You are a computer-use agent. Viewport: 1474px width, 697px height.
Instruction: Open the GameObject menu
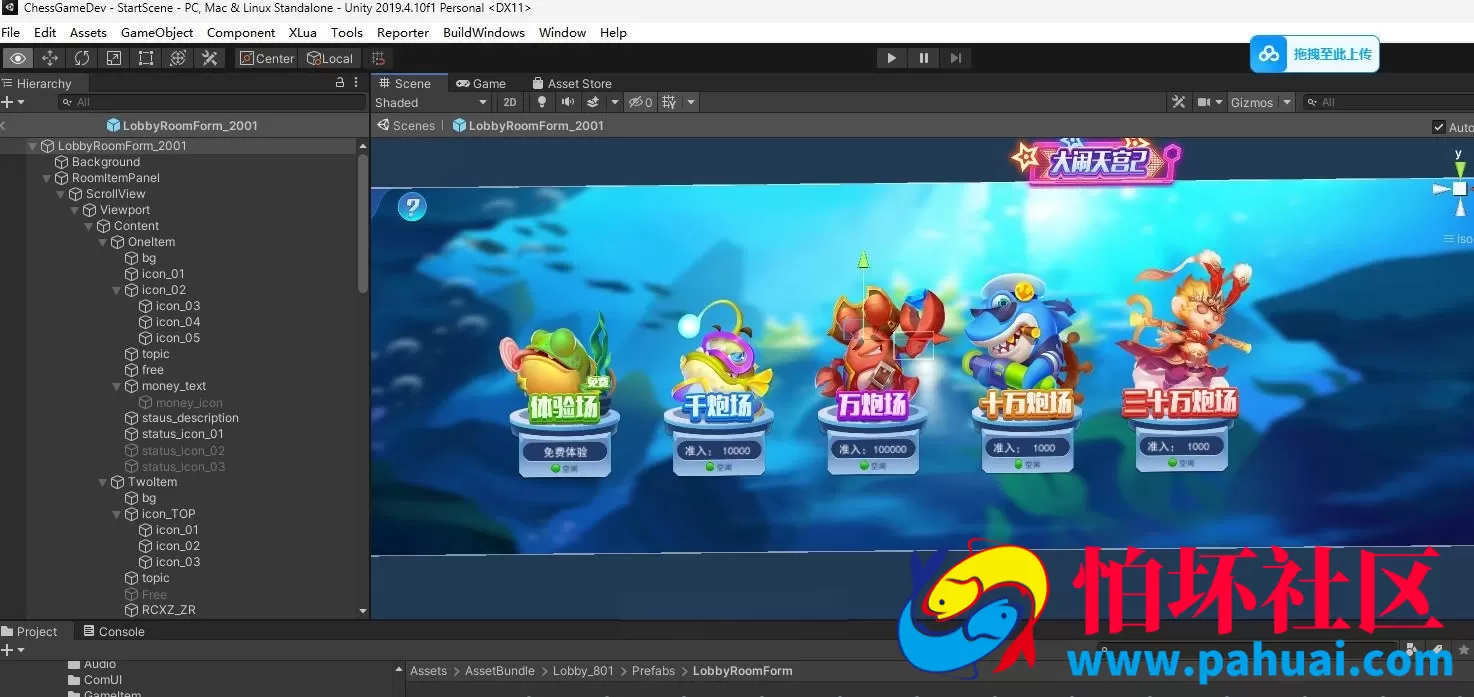point(157,32)
